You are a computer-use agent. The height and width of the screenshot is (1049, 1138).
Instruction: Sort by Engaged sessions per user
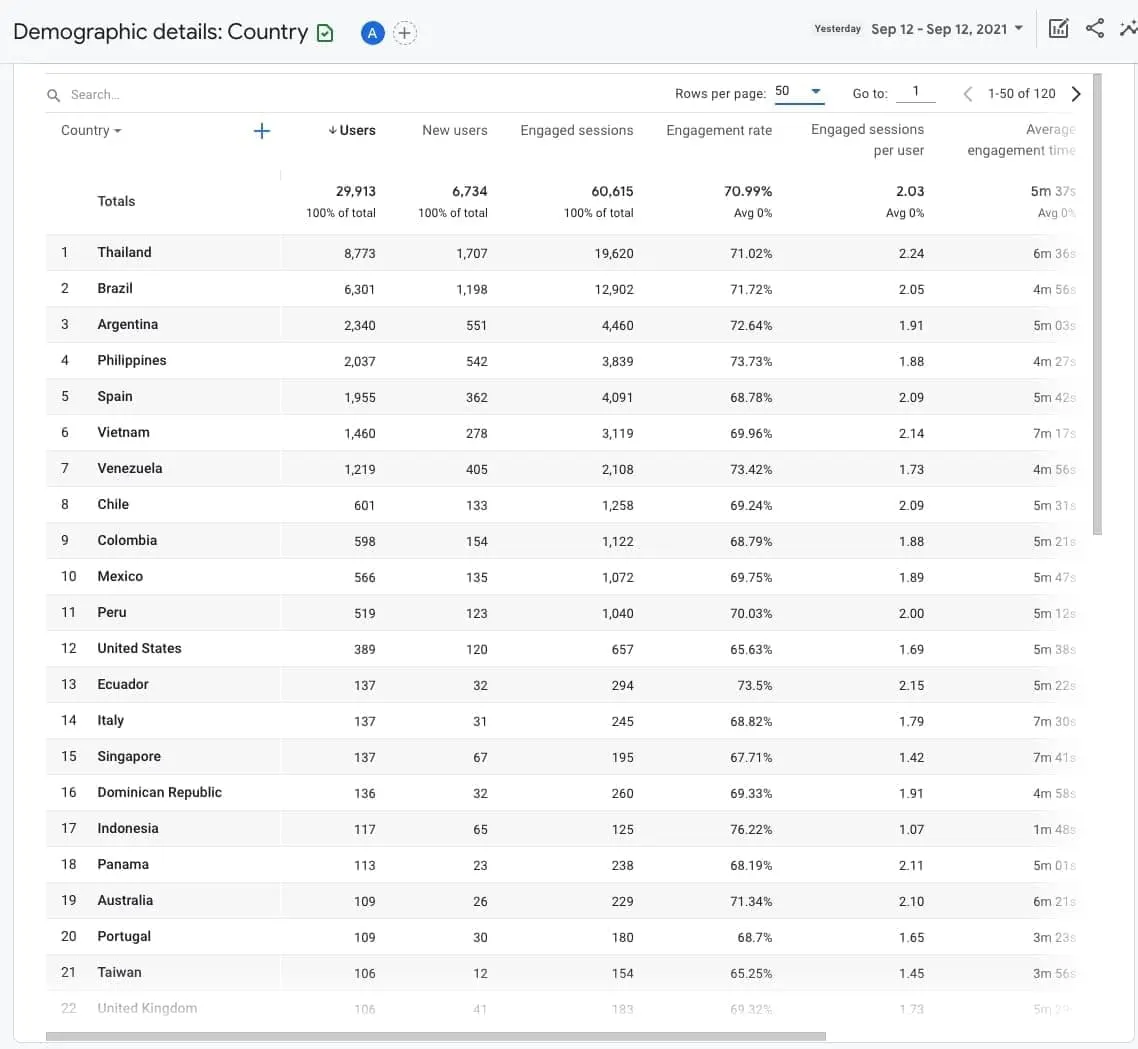pos(867,140)
